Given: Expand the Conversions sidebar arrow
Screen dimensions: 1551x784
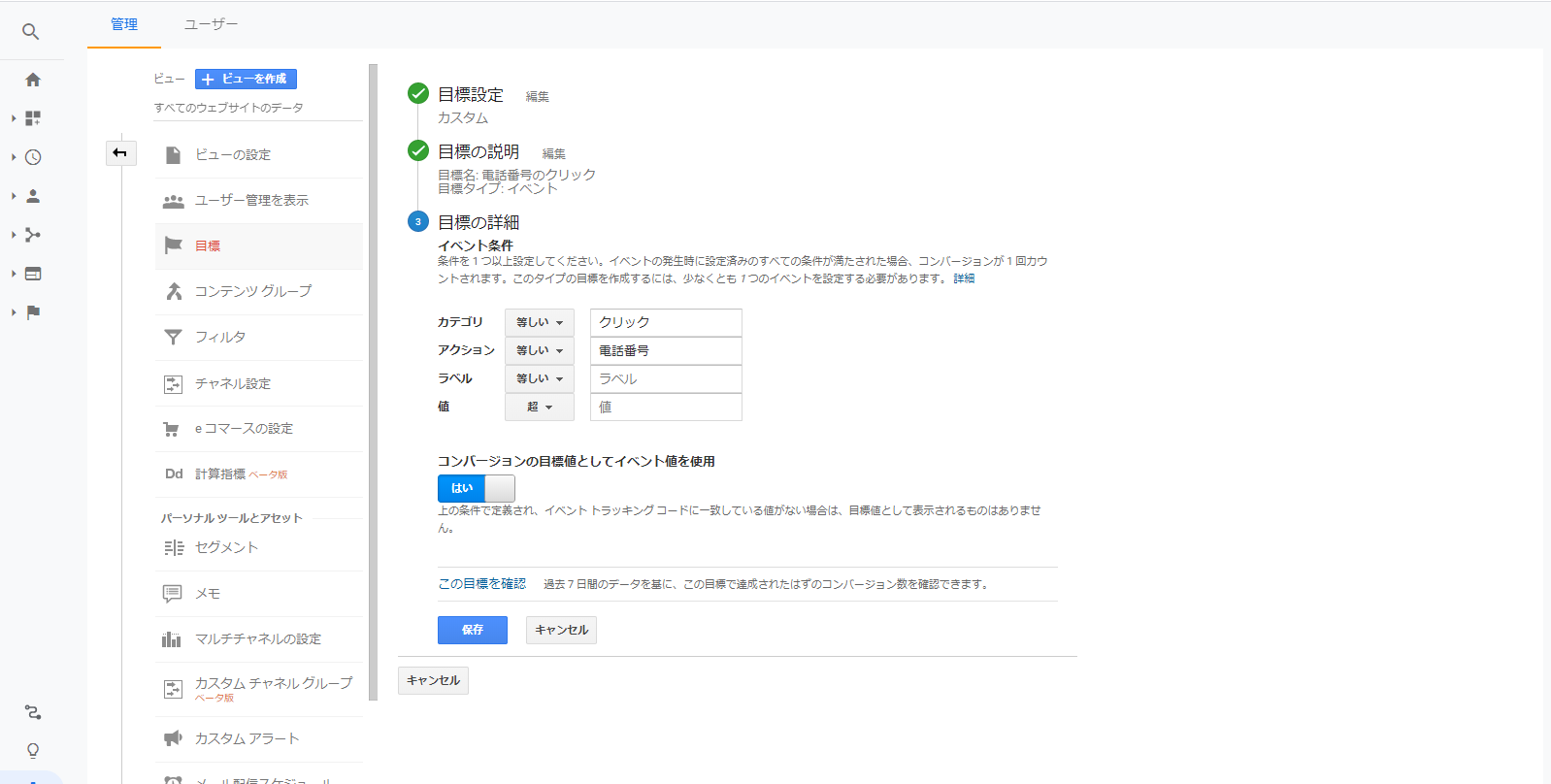Looking at the screenshot, I should point(14,312).
